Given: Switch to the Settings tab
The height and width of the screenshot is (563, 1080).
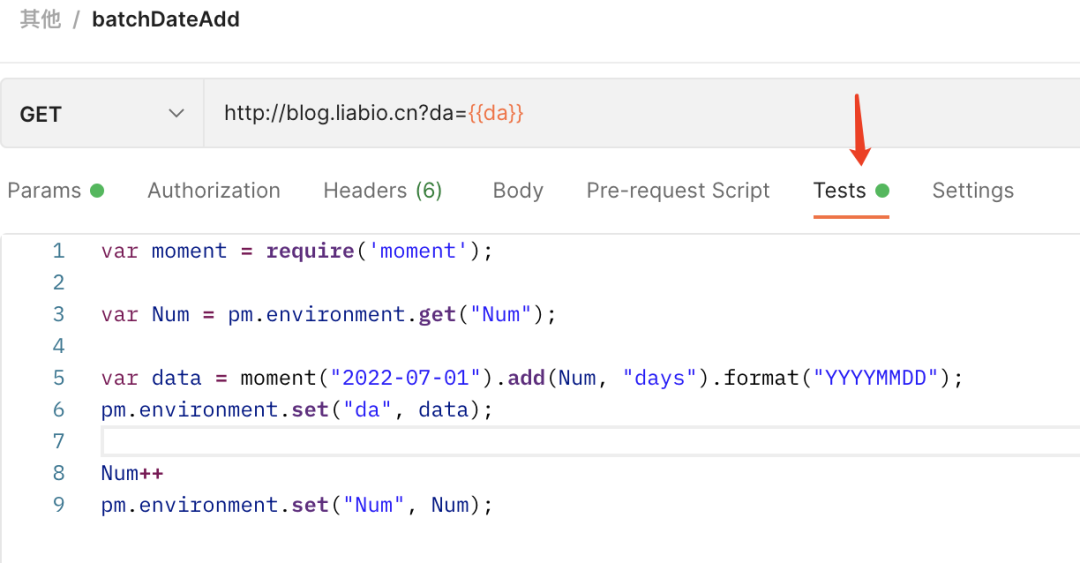Looking at the screenshot, I should click(x=972, y=190).
